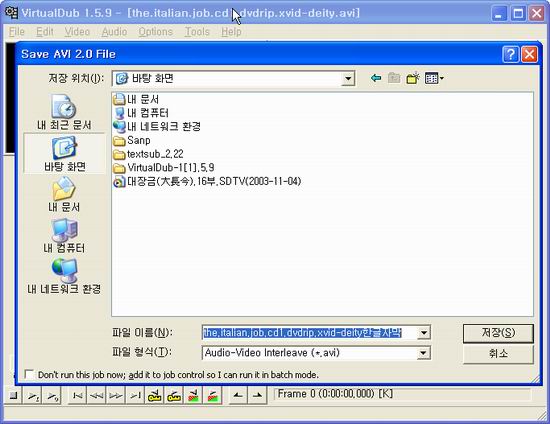
Task: Expand the 파일 이름 filename dropdown arrow
Action: [x=423, y=332]
